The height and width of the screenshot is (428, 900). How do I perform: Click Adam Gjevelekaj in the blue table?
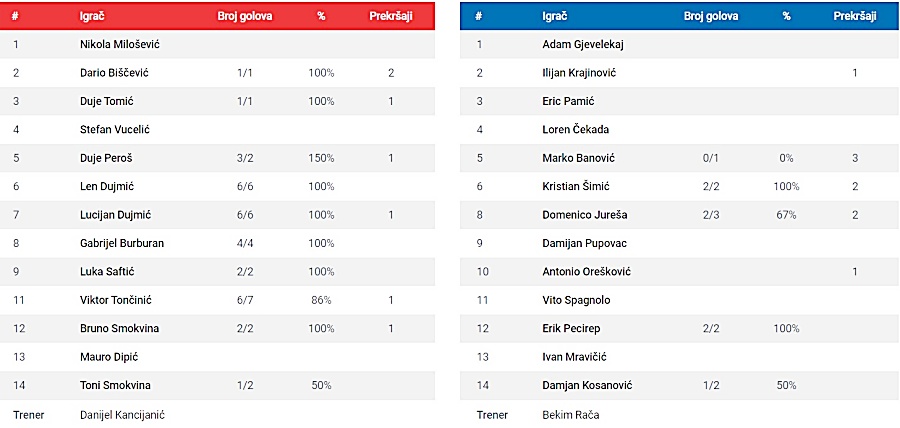(583, 45)
